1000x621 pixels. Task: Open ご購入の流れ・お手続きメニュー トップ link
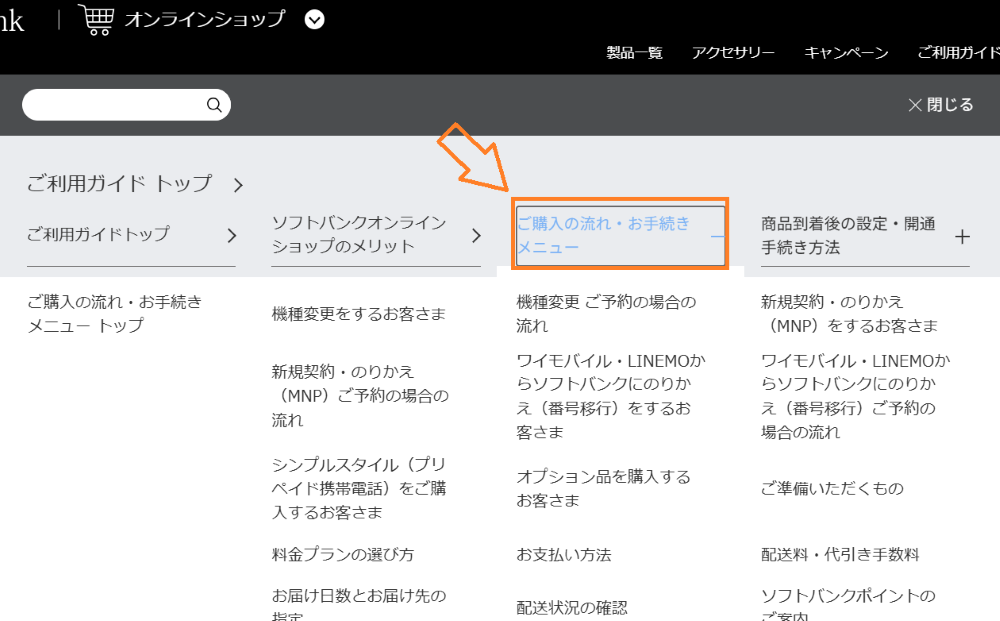click(115, 314)
